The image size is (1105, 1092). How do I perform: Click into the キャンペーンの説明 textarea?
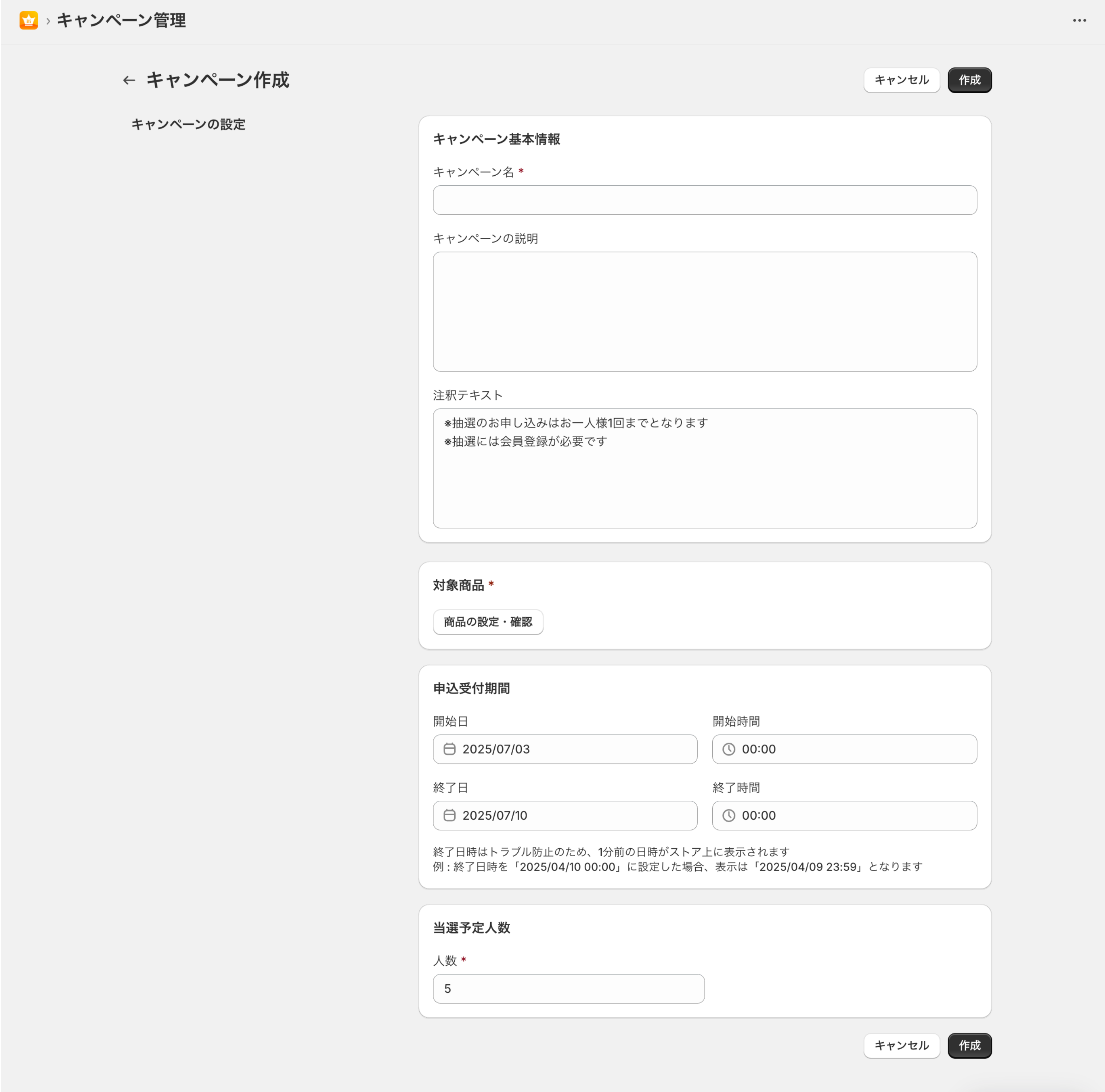click(704, 311)
